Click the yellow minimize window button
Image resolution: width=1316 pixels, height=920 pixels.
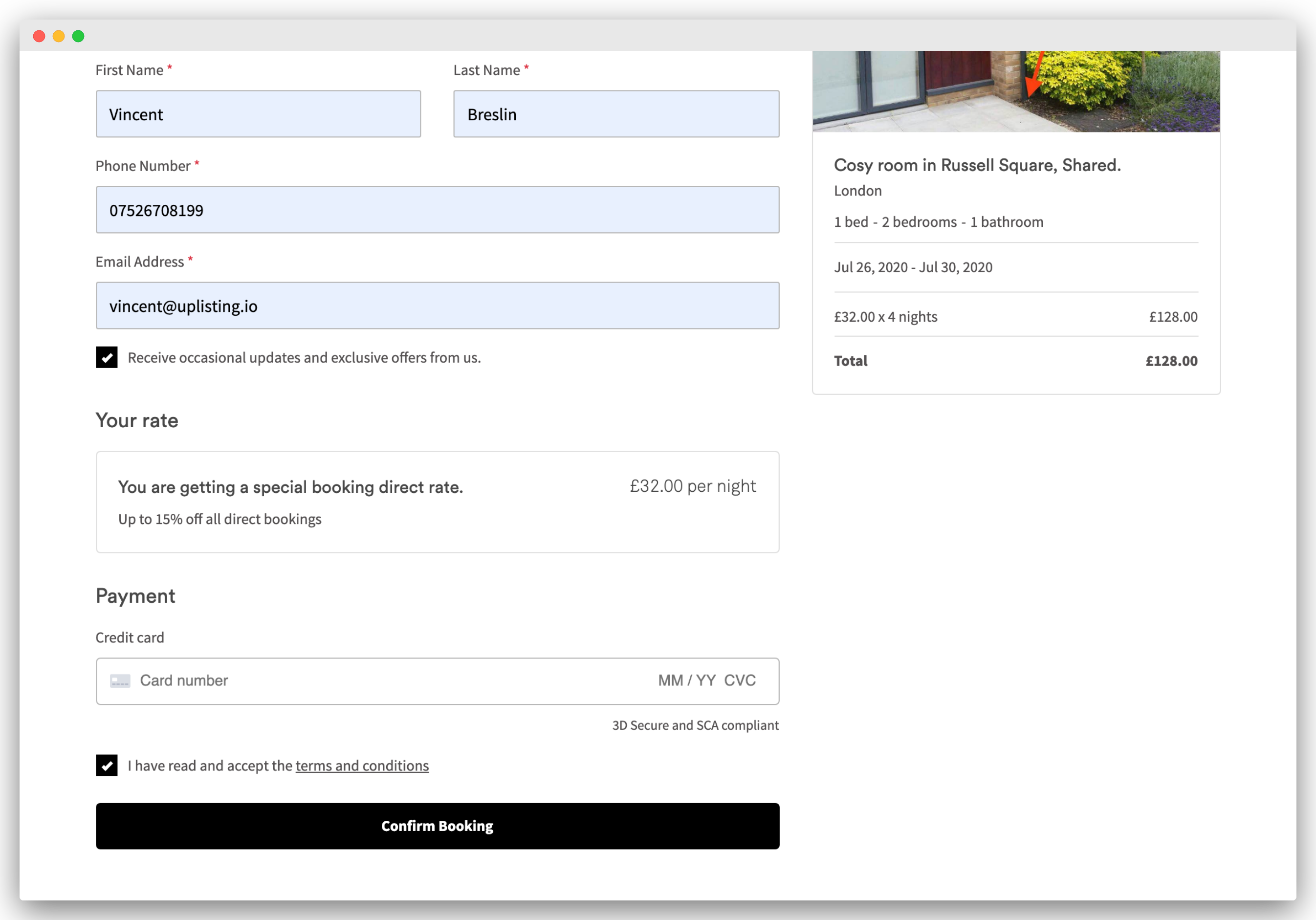[59, 36]
